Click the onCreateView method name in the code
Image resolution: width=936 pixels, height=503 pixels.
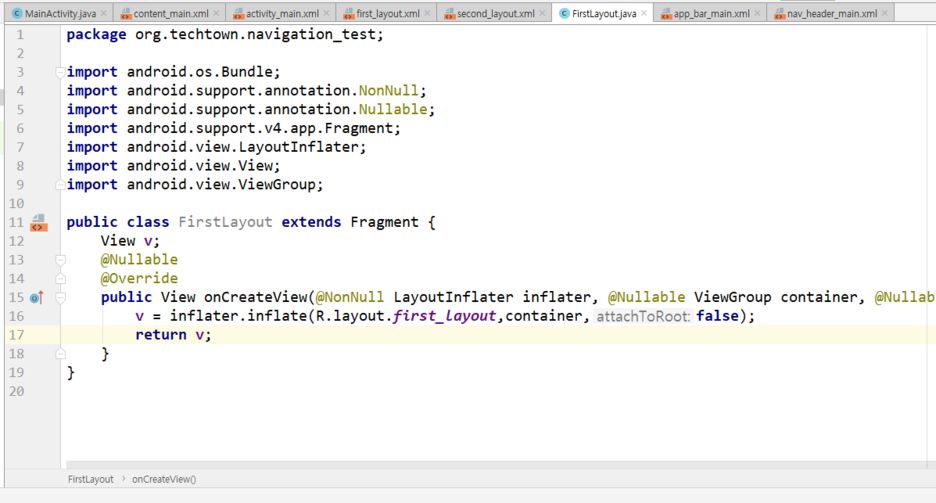[x=255, y=297]
